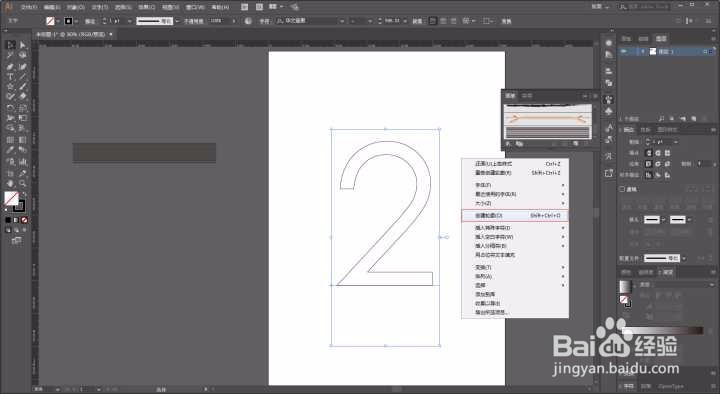The width and height of the screenshot is (720, 394).
Task: Open 字体 submenu in context menu
Action: click(x=515, y=185)
